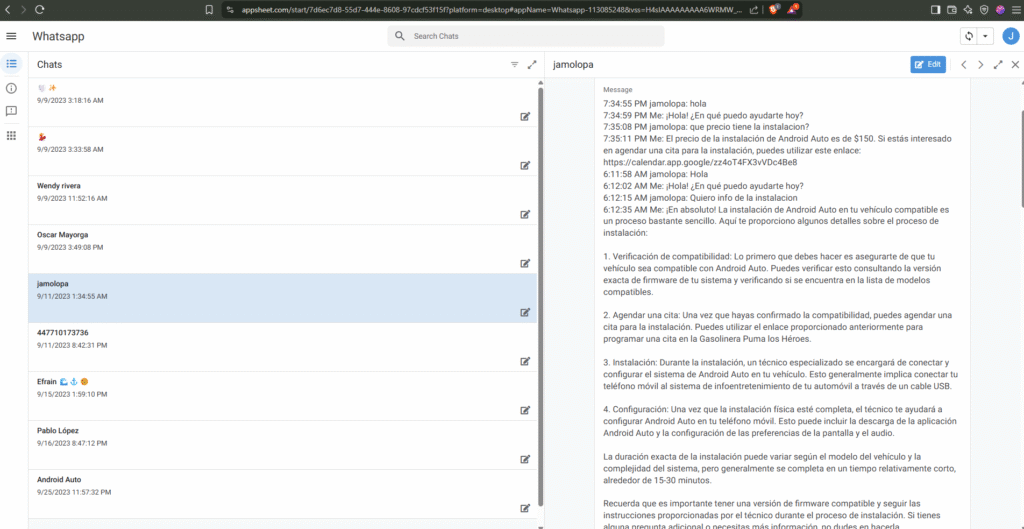Click the browser forward arrow

(x=23, y=10)
